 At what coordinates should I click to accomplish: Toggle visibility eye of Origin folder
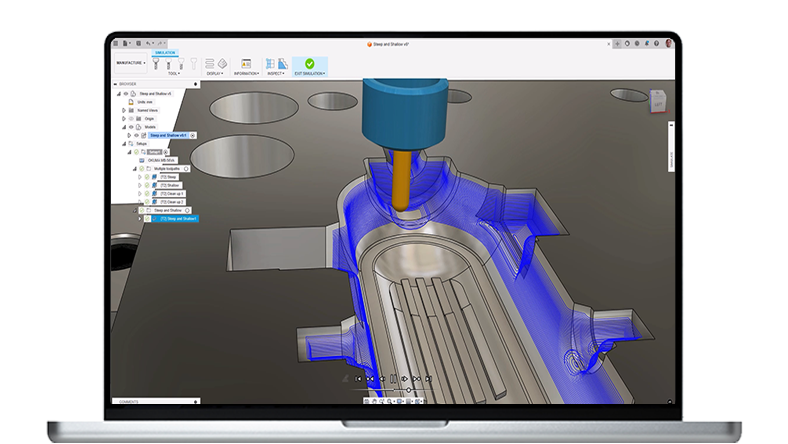[x=130, y=118]
